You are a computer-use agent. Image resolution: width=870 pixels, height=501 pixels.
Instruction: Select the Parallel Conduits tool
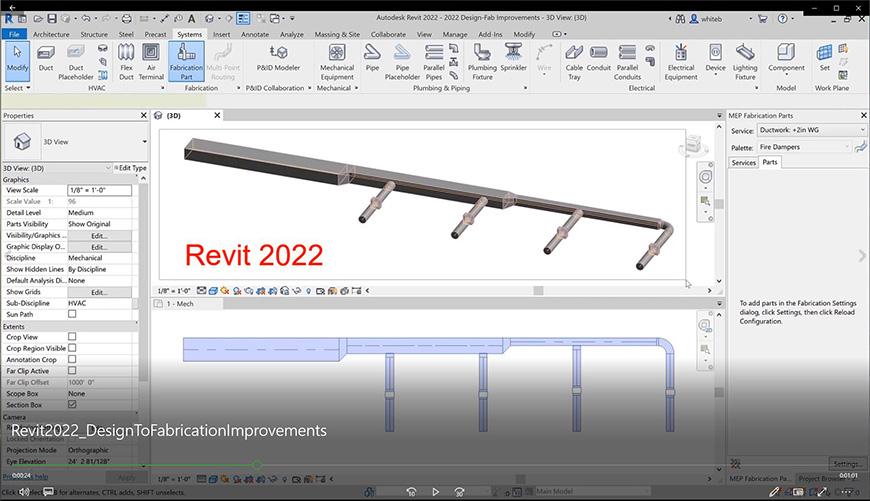(x=628, y=62)
